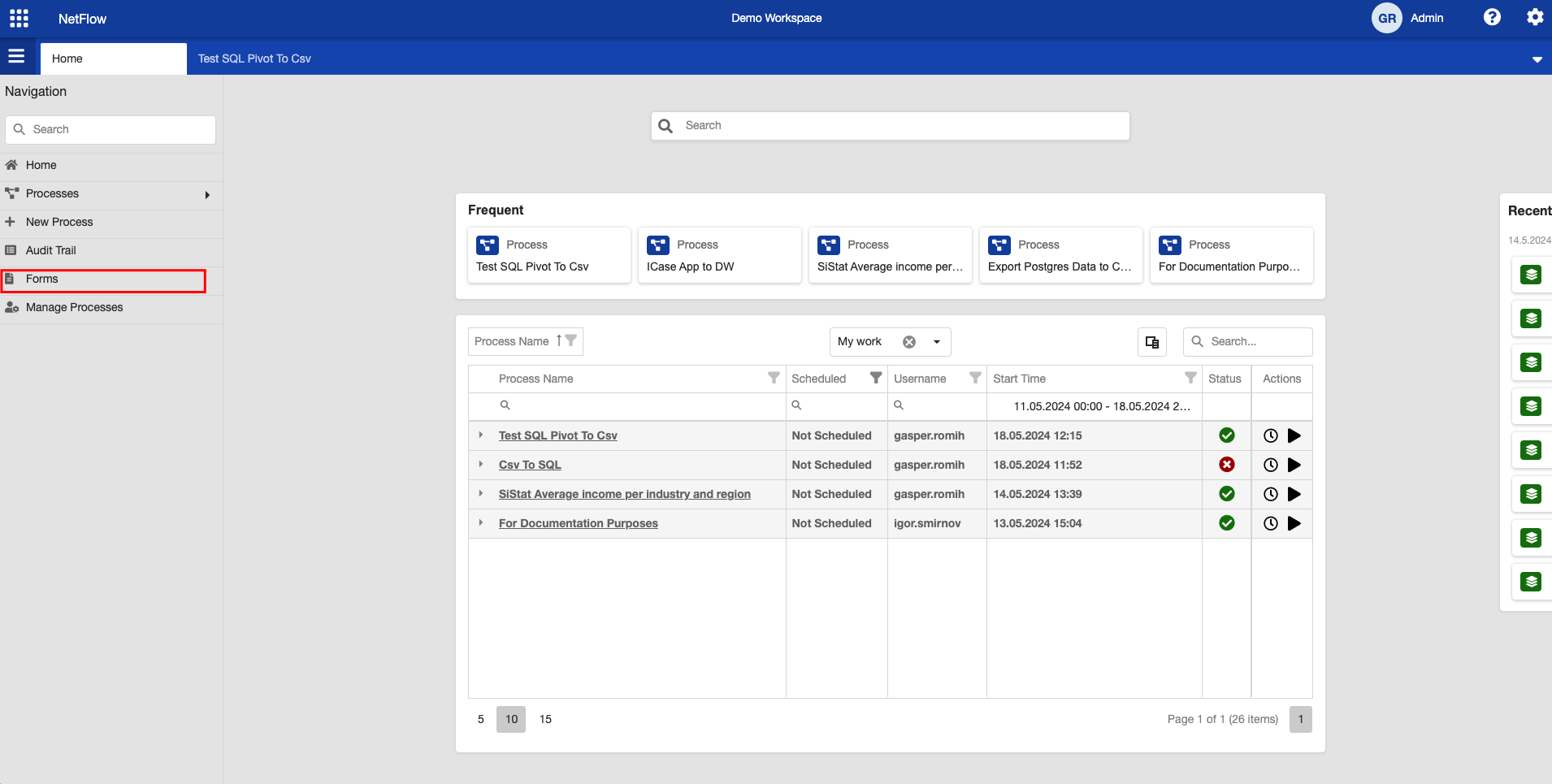Set page size to 15
Screen dimensions: 1552x784
point(545,719)
